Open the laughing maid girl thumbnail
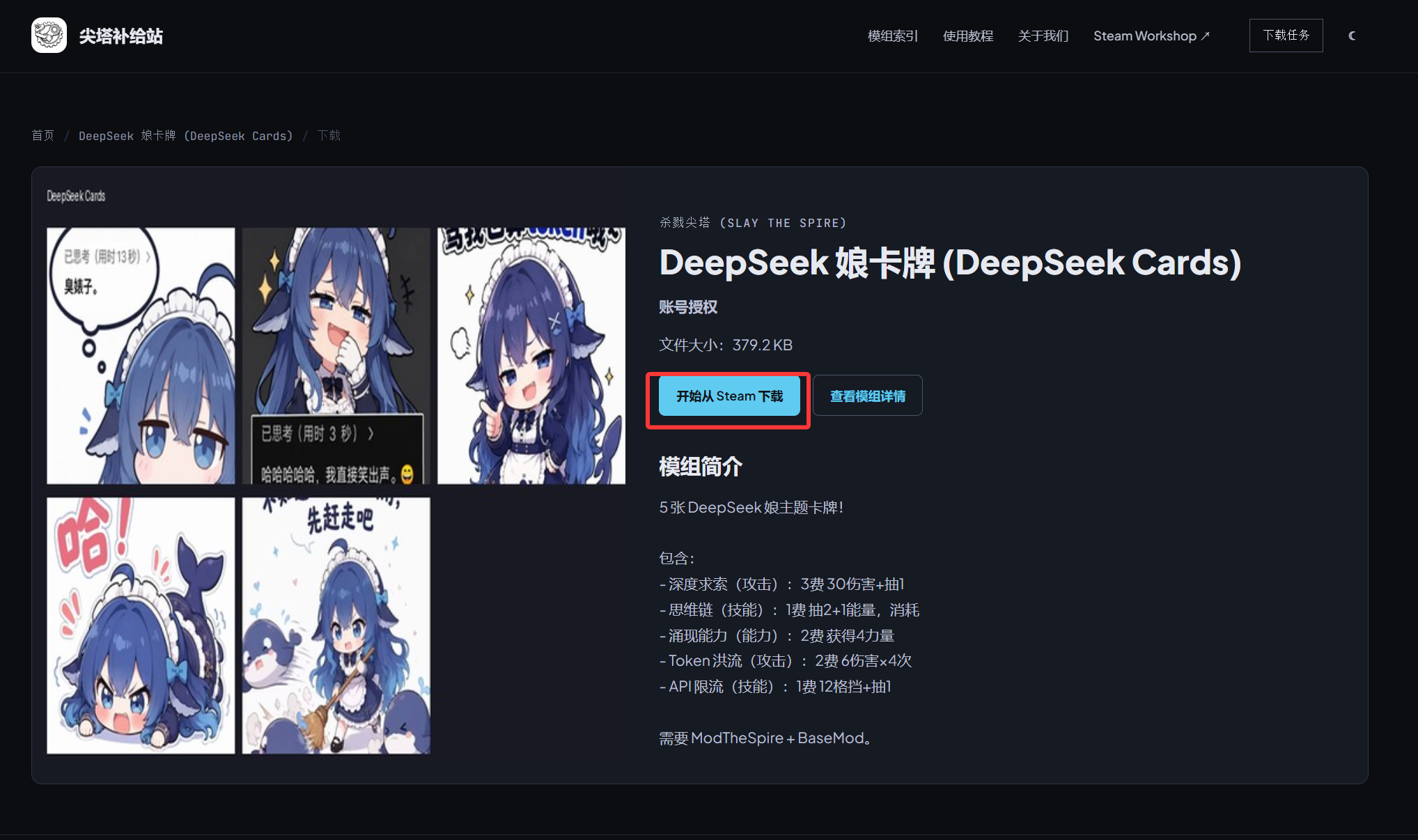Image resolution: width=1418 pixels, height=840 pixels. pos(336,356)
